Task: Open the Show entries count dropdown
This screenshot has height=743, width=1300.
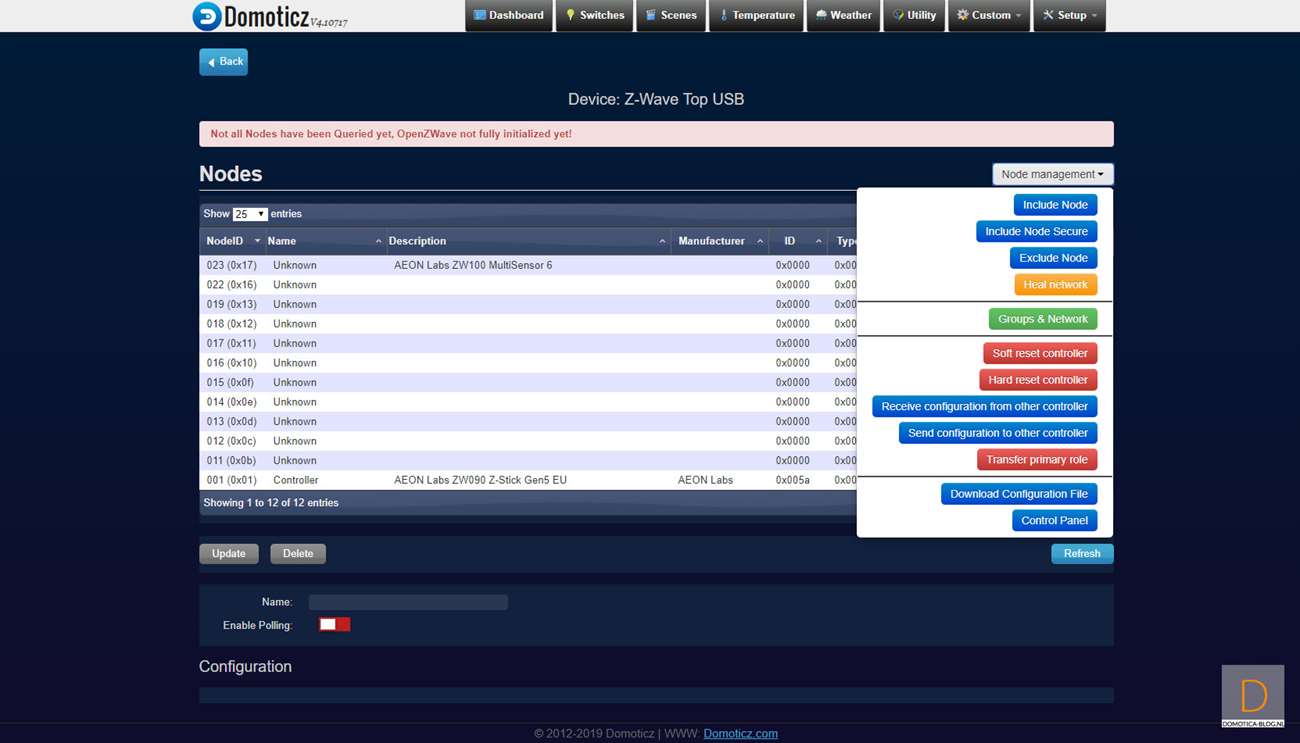Action: click(x=249, y=214)
